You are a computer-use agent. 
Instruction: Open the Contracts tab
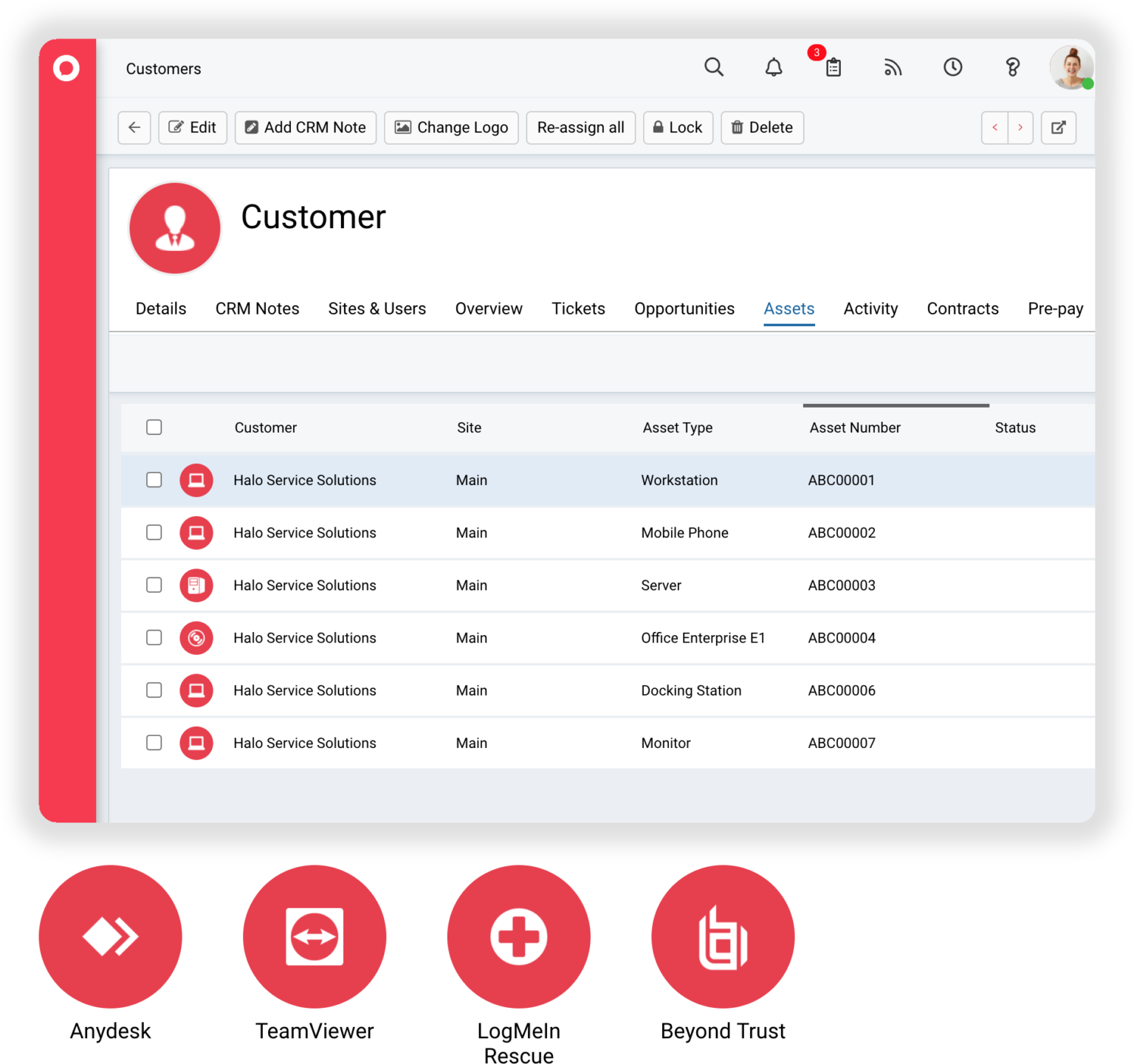[x=963, y=309]
